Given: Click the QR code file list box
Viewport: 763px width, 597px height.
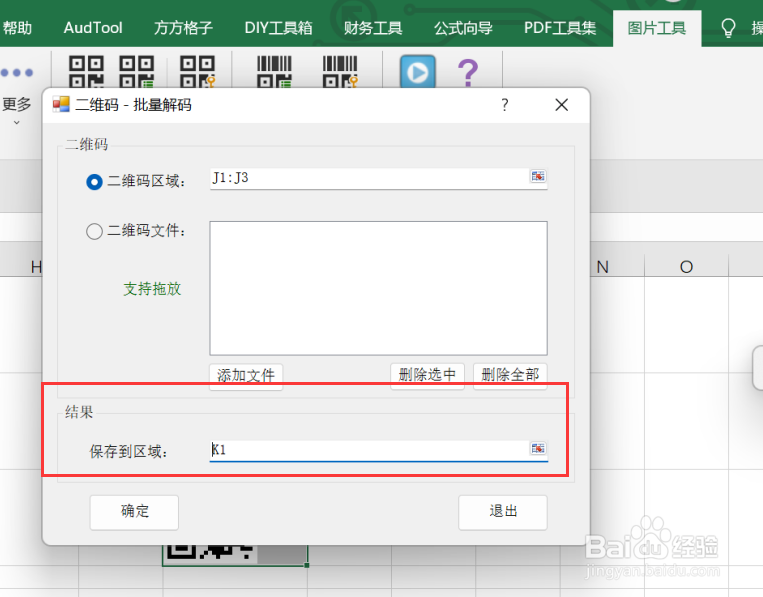Looking at the screenshot, I should click(378, 288).
